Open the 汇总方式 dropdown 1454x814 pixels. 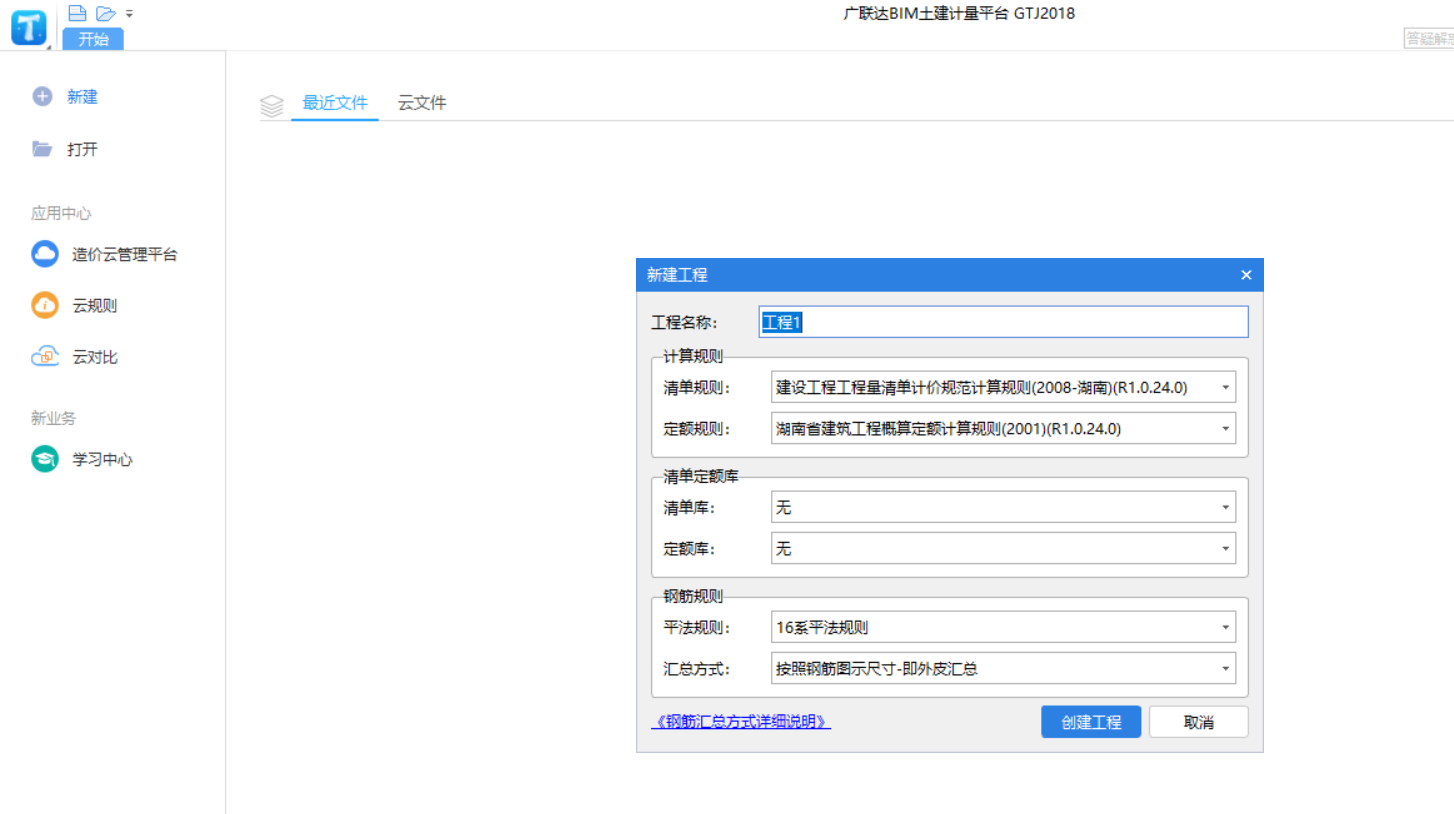[x=1004, y=668]
